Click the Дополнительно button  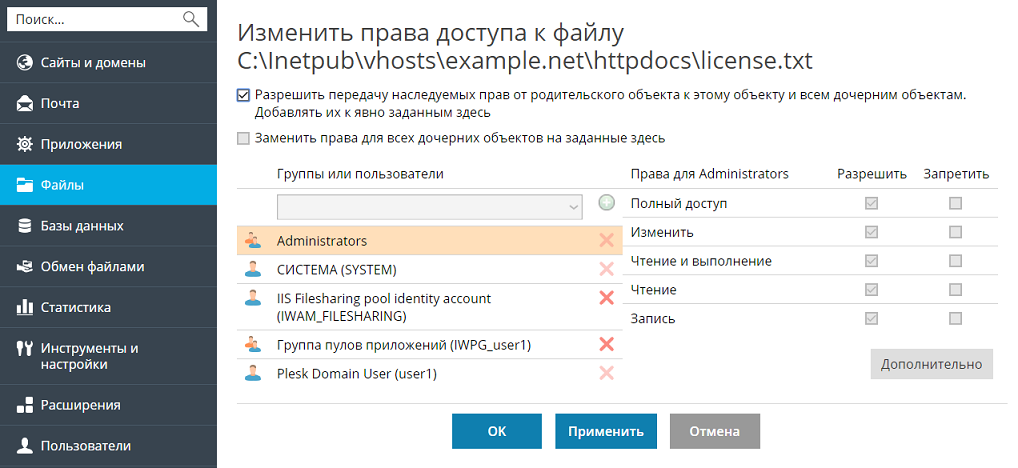(931, 364)
